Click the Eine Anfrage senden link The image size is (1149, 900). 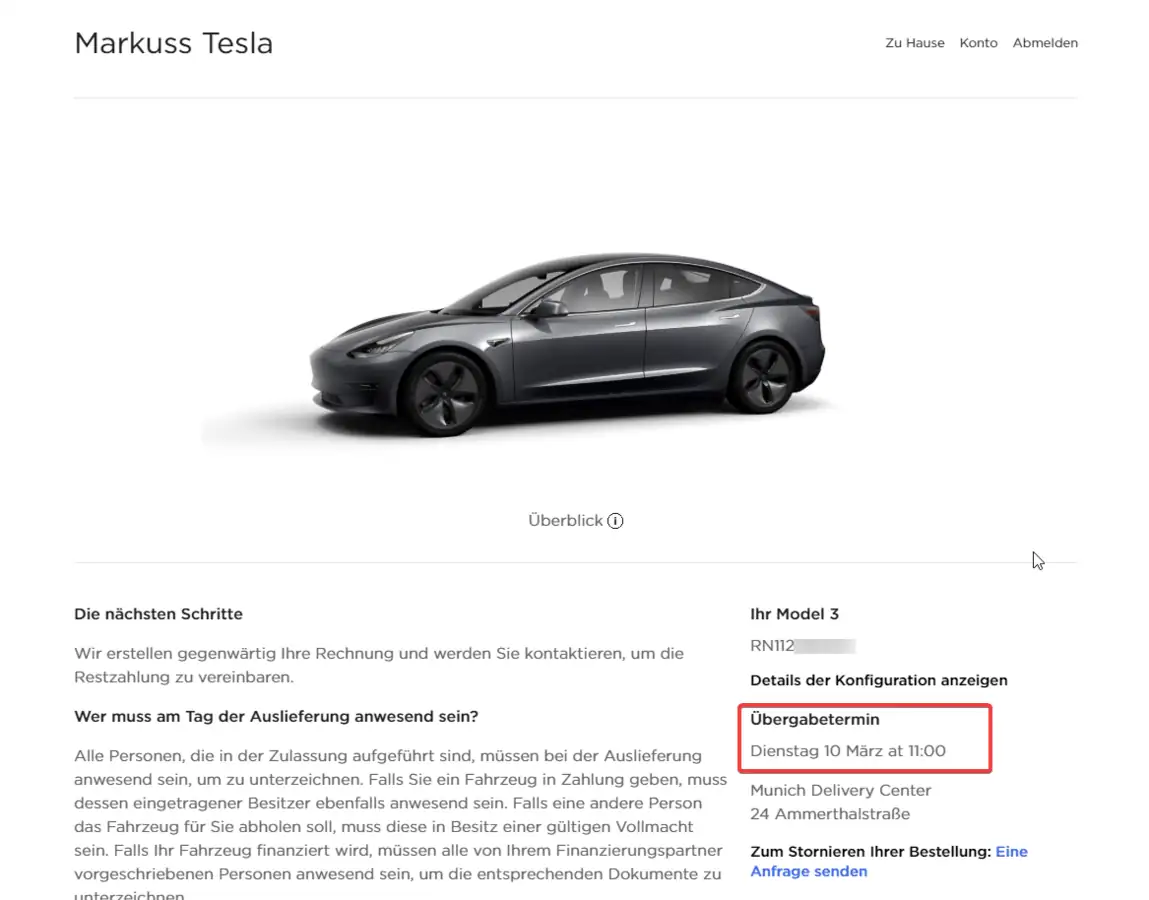point(809,871)
